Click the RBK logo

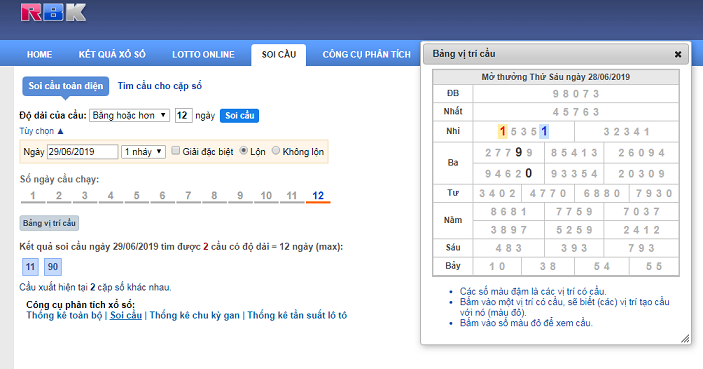tap(53, 12)
